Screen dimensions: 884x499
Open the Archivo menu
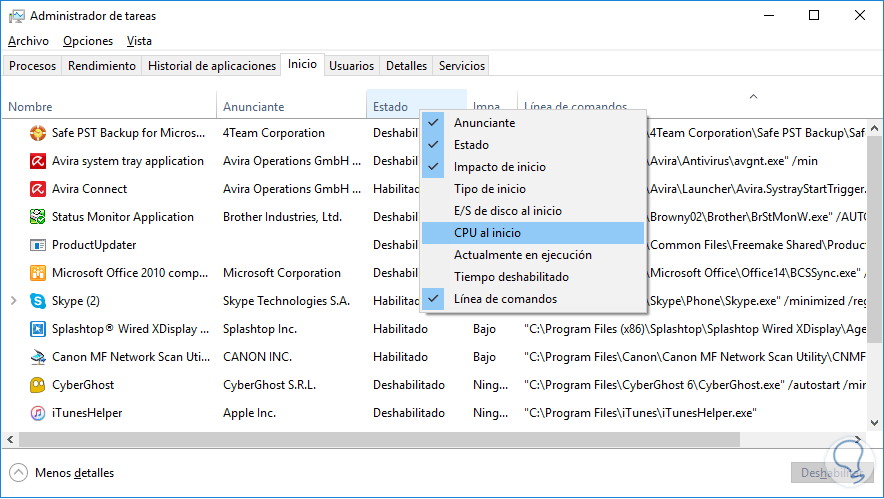[28, 41]
